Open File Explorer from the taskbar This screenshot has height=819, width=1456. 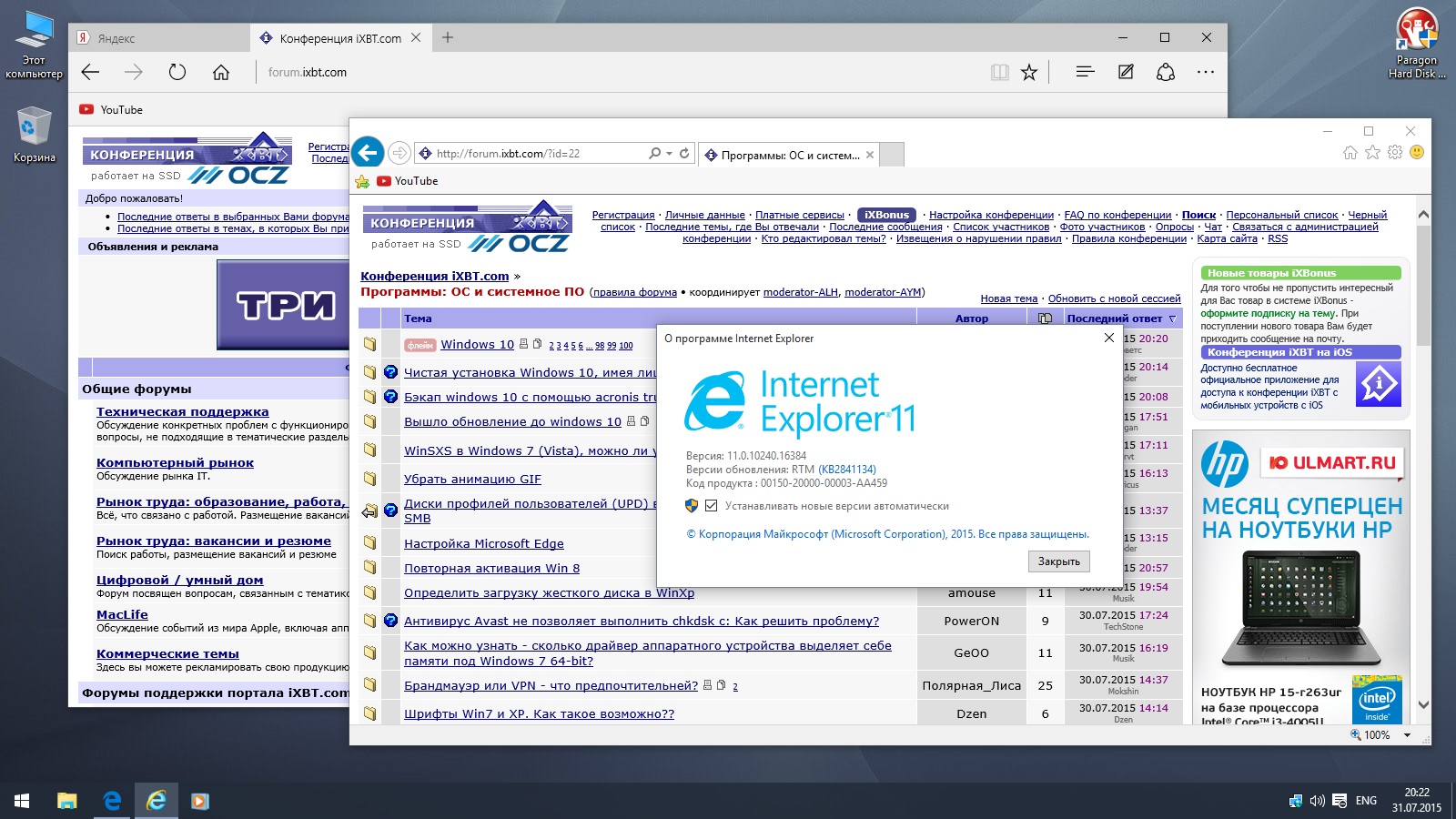click(66, 801)
